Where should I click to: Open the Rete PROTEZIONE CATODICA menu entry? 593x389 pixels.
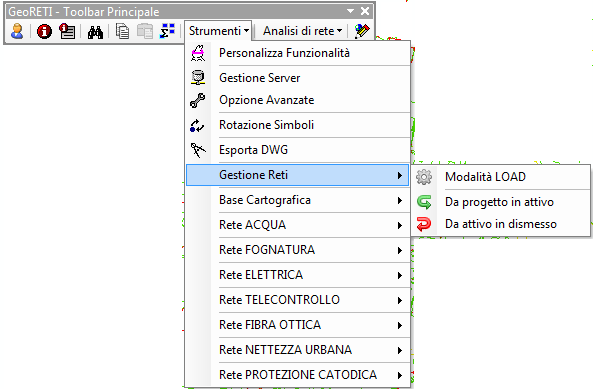click(x=298, y=375)
